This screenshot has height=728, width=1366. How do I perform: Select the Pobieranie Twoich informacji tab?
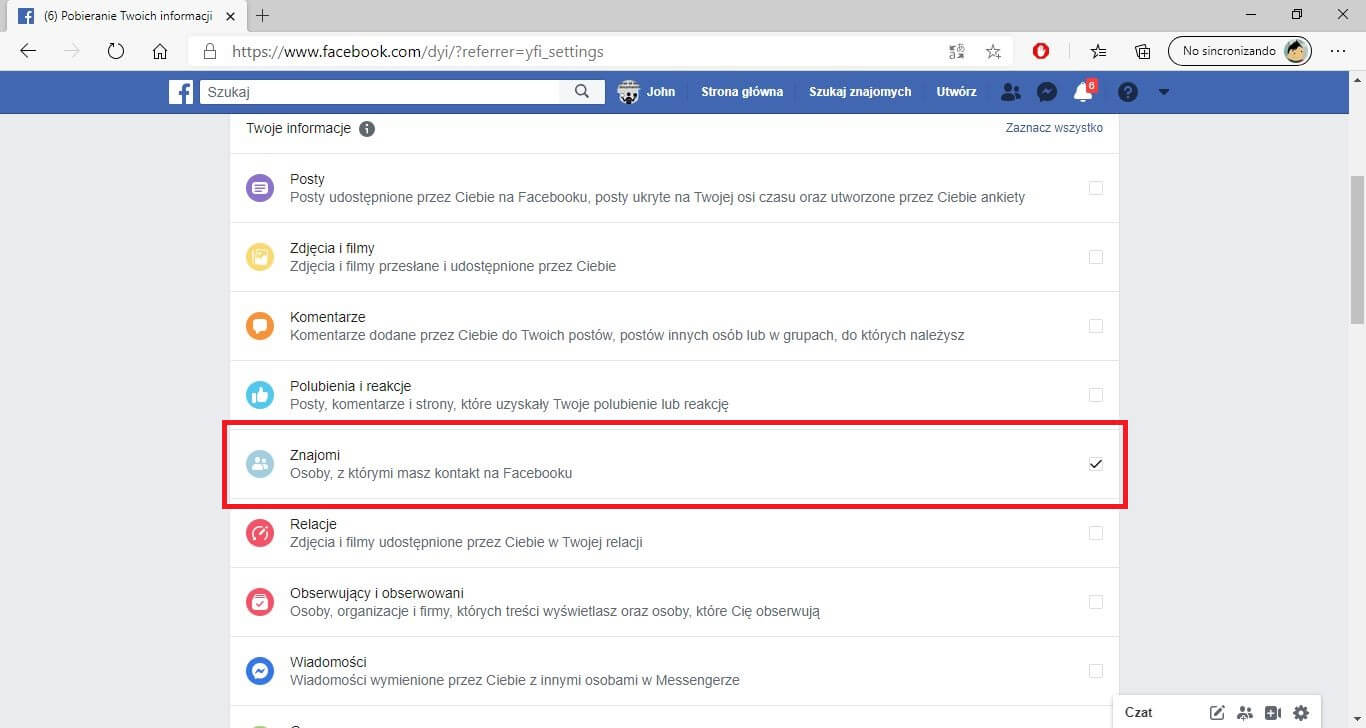[125, 16]
